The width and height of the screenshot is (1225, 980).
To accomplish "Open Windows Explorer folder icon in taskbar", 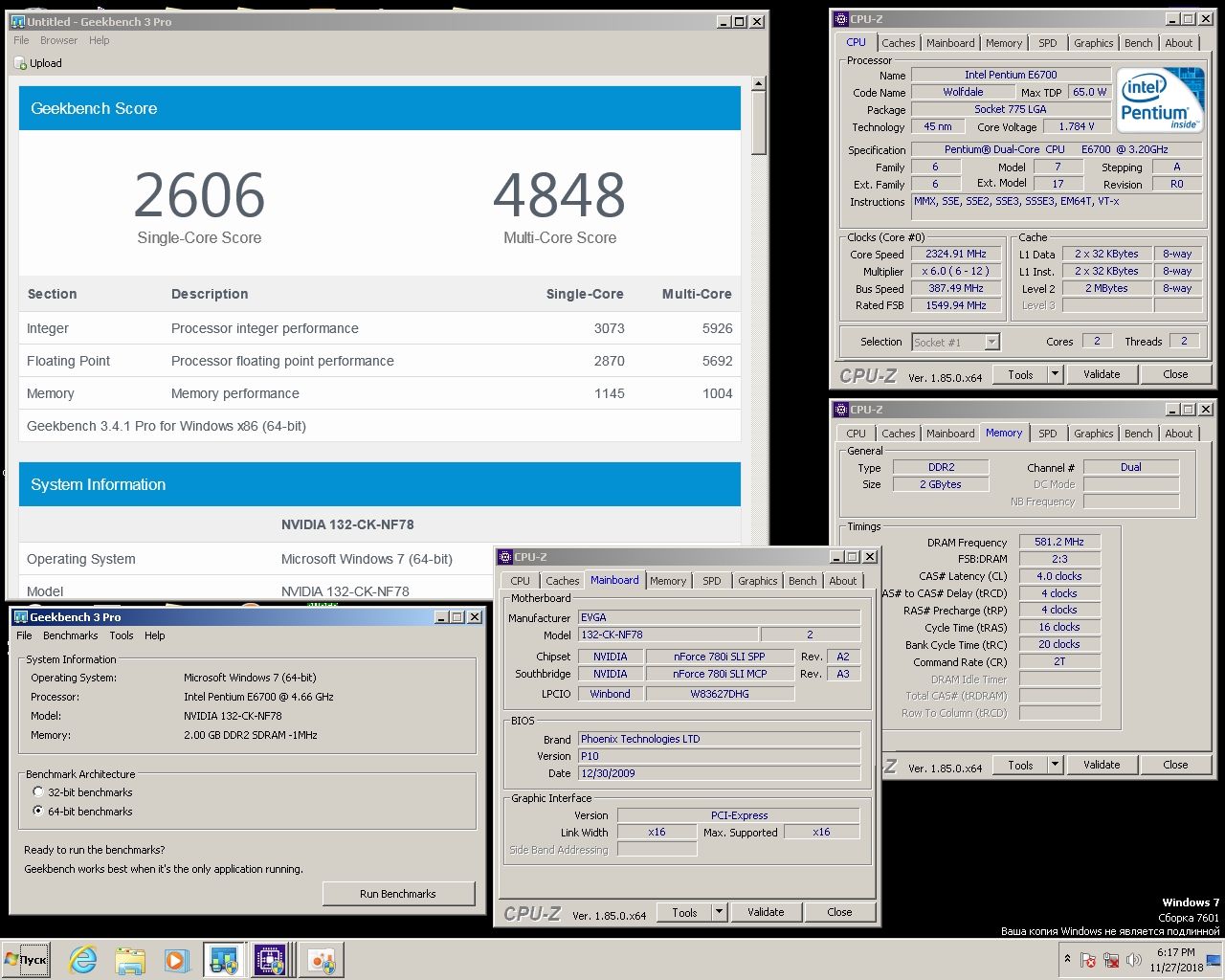I will 129,960.
